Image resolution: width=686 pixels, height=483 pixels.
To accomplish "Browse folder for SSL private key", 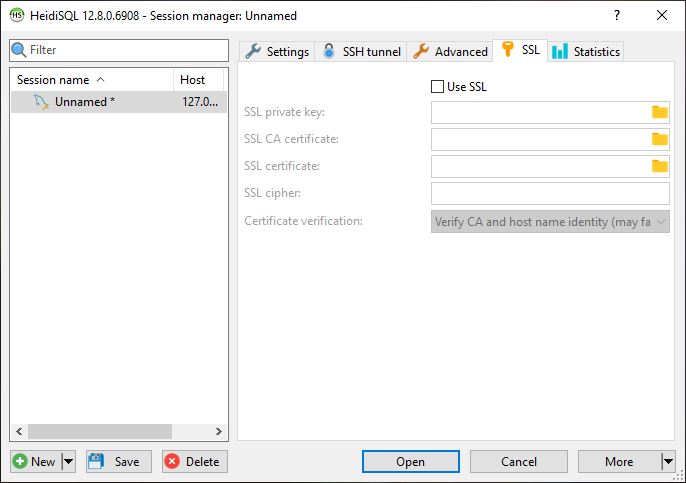I will (x=660, y=112).
